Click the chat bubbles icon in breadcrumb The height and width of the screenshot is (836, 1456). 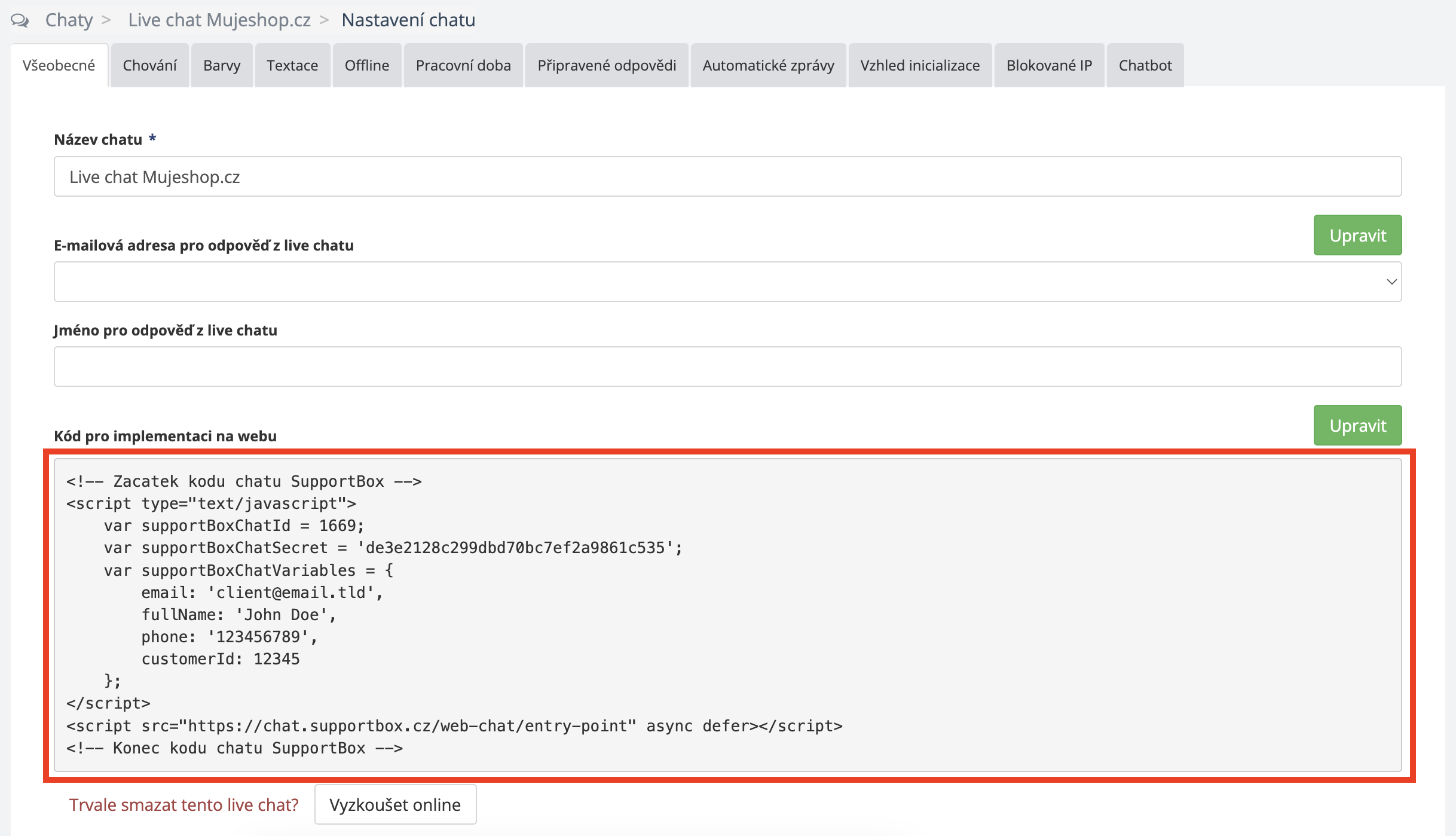click(x=20, y=20)
